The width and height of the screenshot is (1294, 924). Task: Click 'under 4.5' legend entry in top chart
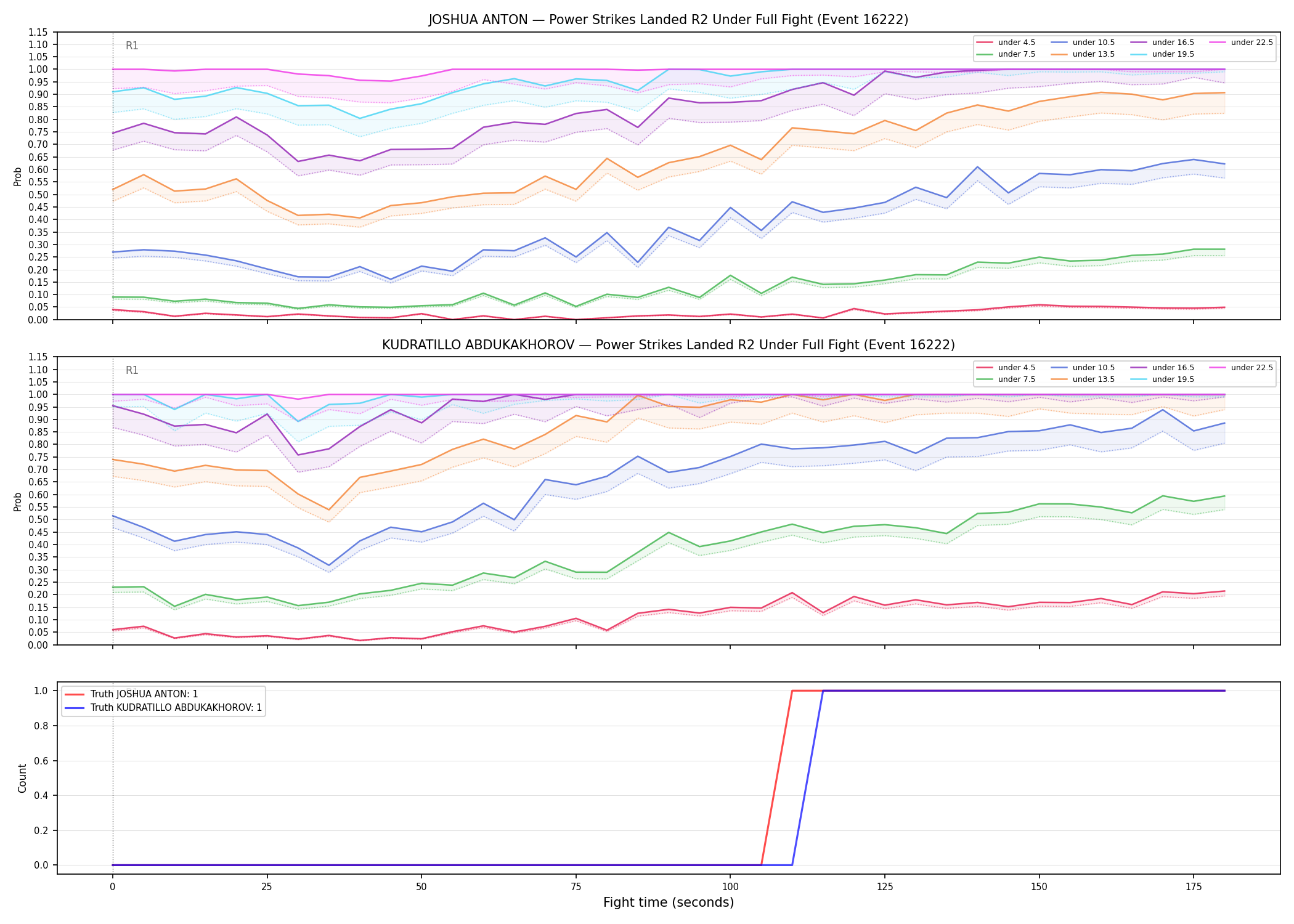pos(1006,43)
